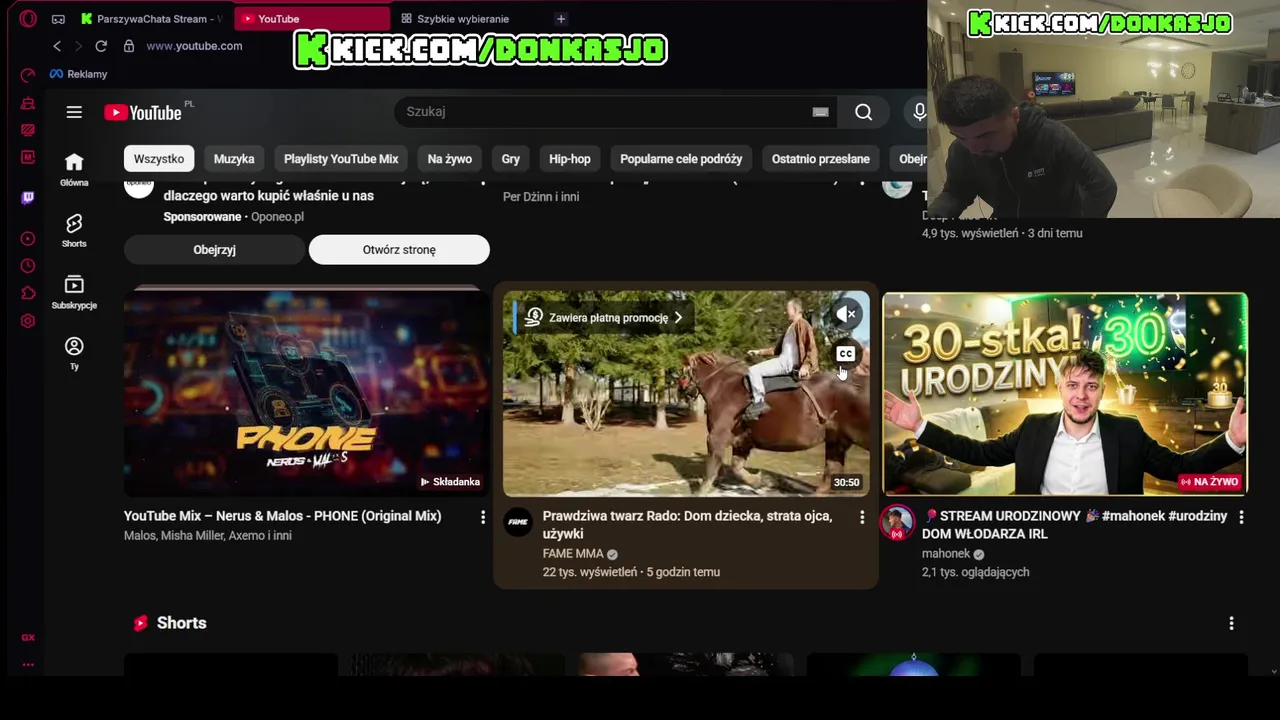Click the Obejrzyj ad button
The width and height of the screenshot is (1280, 720).
pyautogui.click(x=214, y=250)
